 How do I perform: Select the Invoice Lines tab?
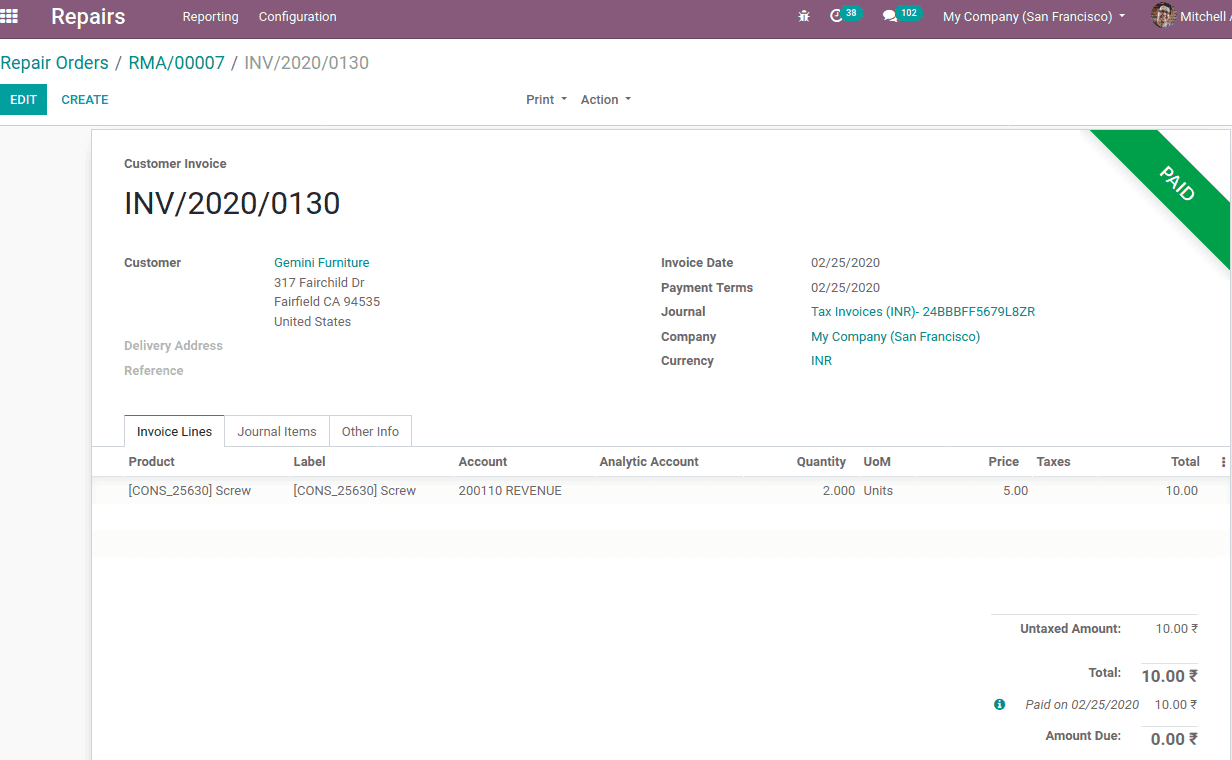click(174, 431)
